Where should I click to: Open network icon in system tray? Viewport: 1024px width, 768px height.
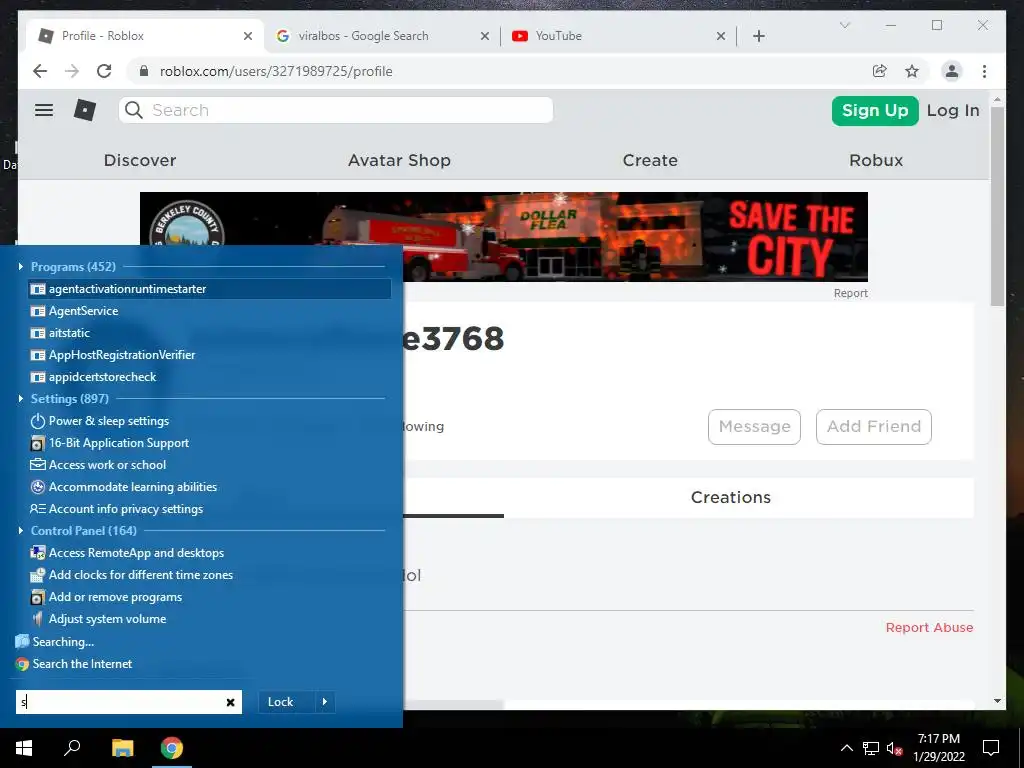[871, 748]
